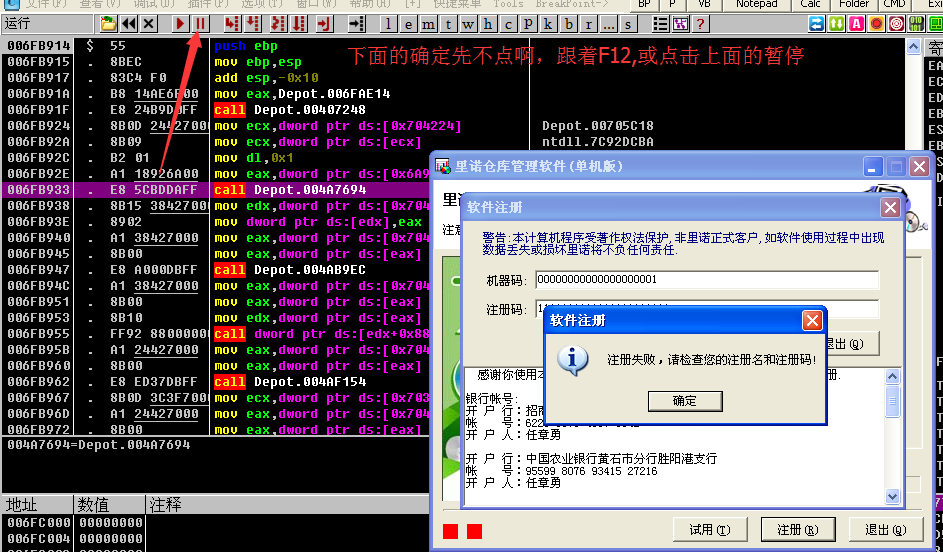Click disassembly pane scroll up arrow
The width and height of the screenshot is (943, 552).
click(x=913, y=47)
